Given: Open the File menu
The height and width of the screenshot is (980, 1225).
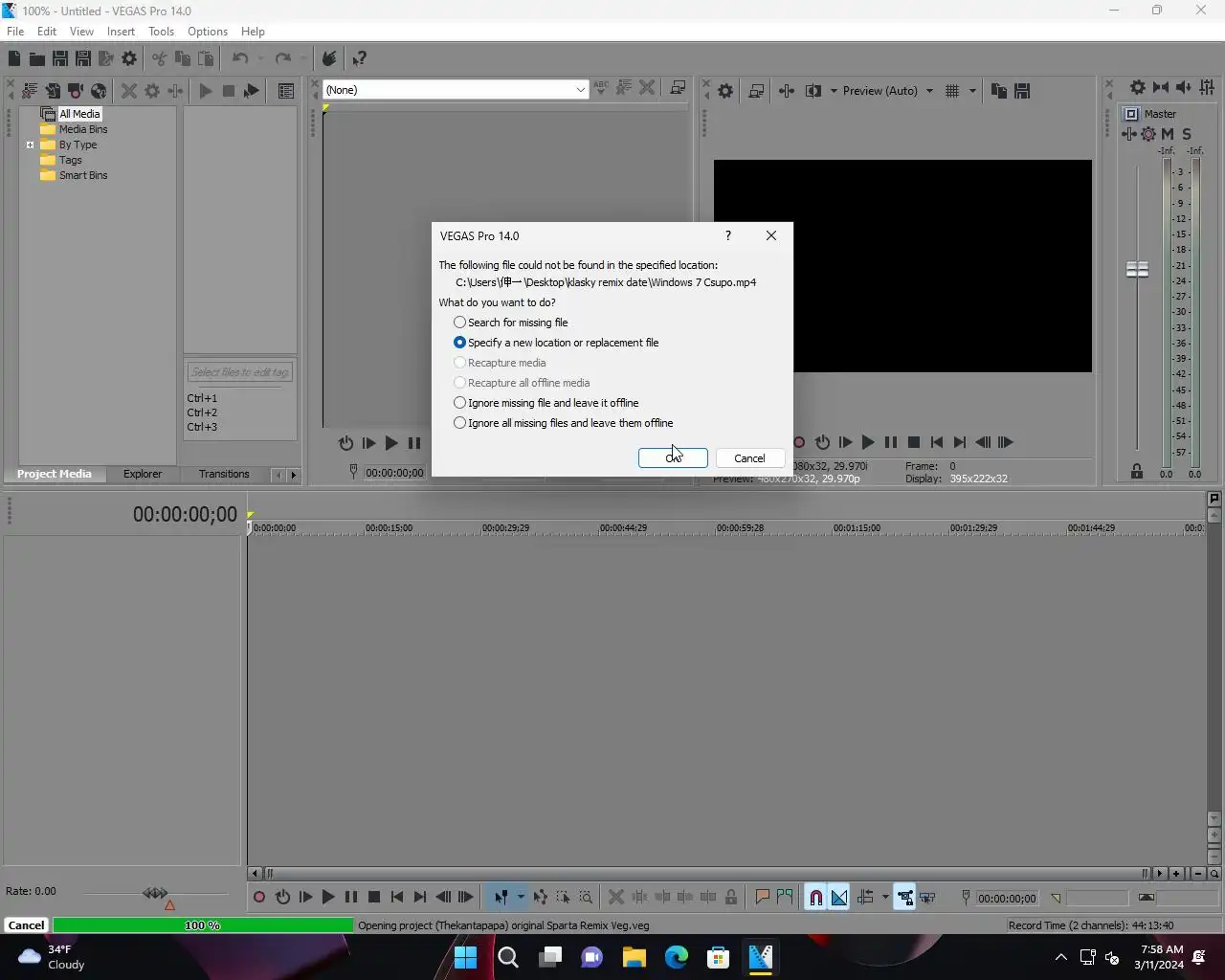Looking at the screenshot, I should pyautogui.click(x=15, y=32).
